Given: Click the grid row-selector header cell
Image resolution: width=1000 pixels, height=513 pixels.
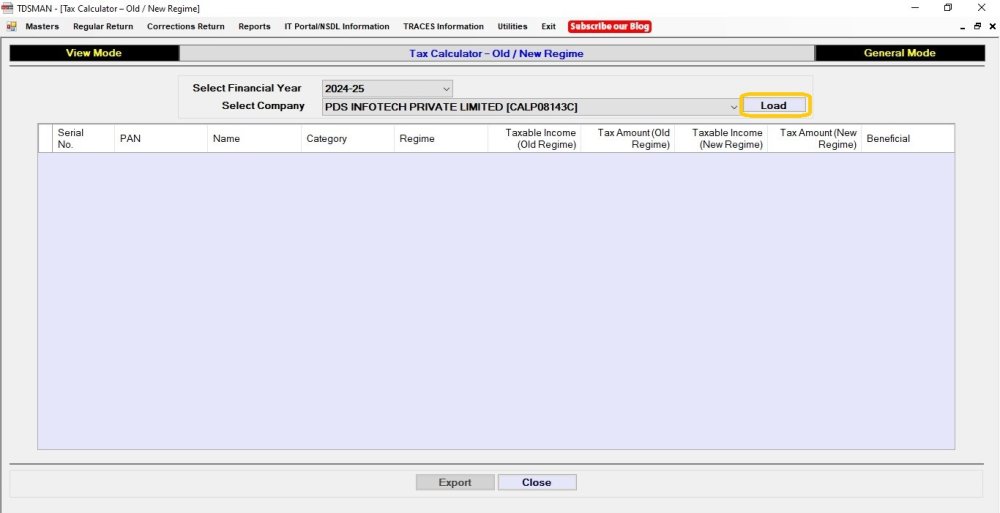Looking at the screenshot, I should (x=45, y=138).
